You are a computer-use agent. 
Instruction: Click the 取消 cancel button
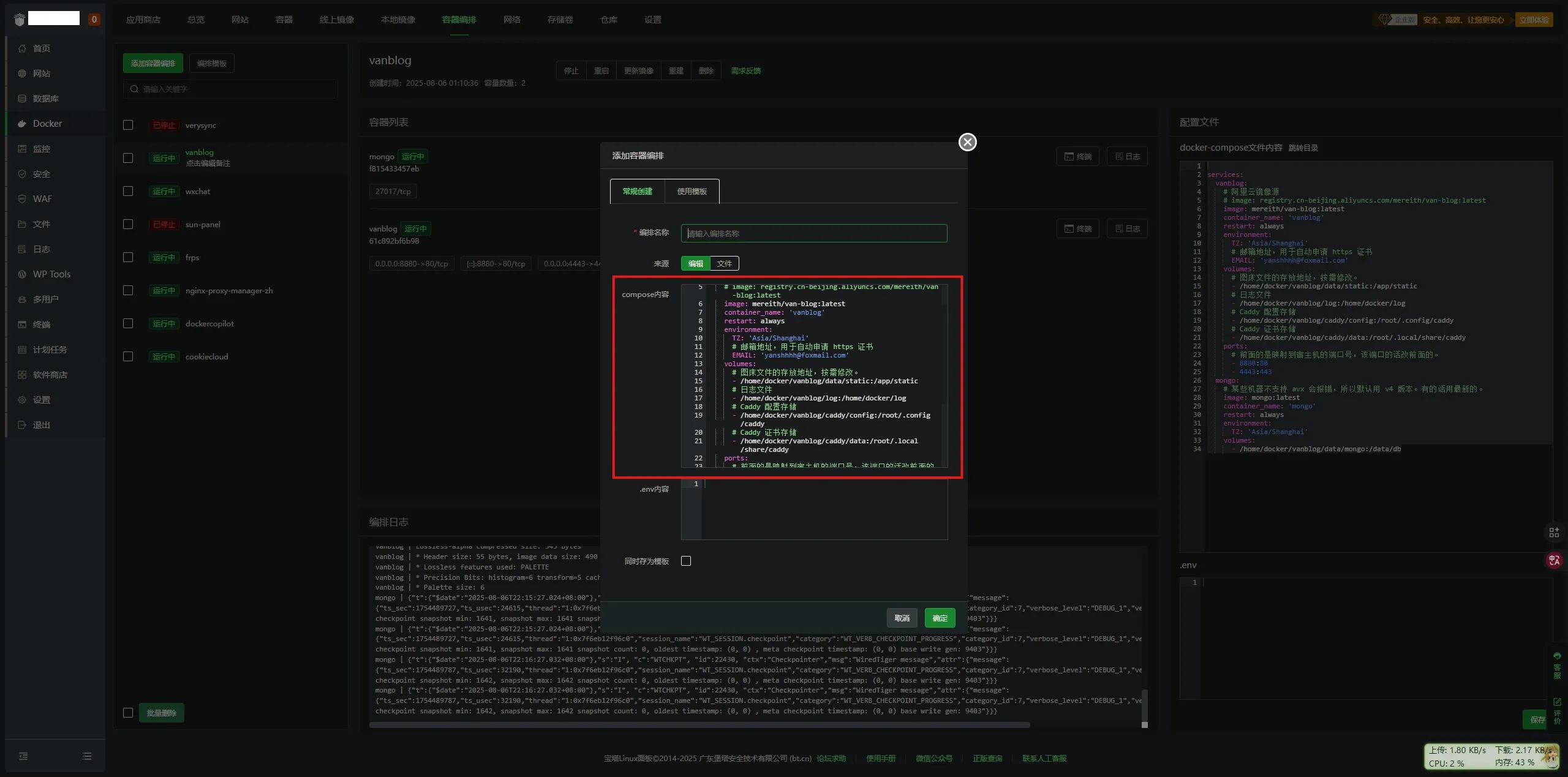pos(902,618)
